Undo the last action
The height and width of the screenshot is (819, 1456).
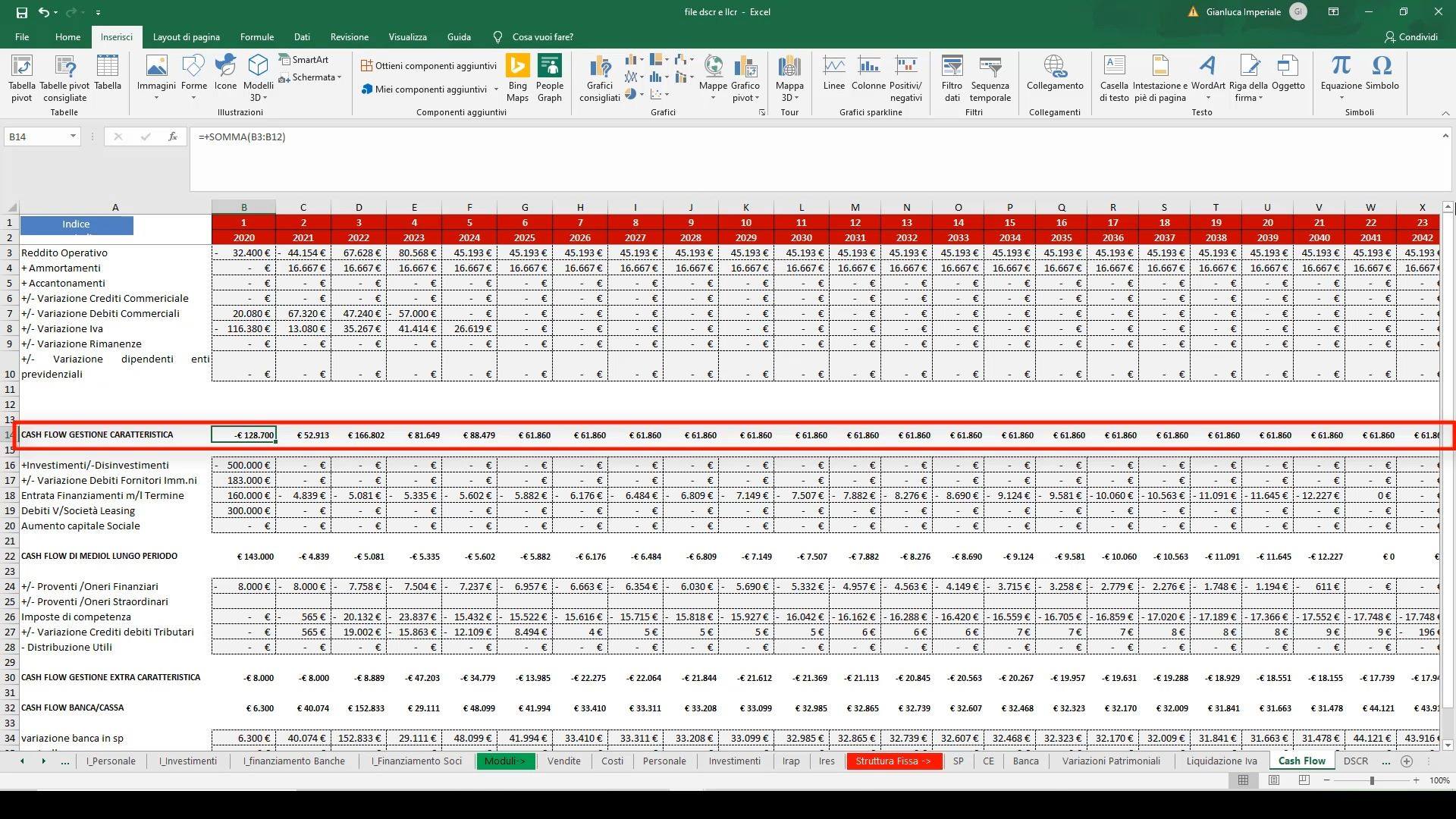44,12
